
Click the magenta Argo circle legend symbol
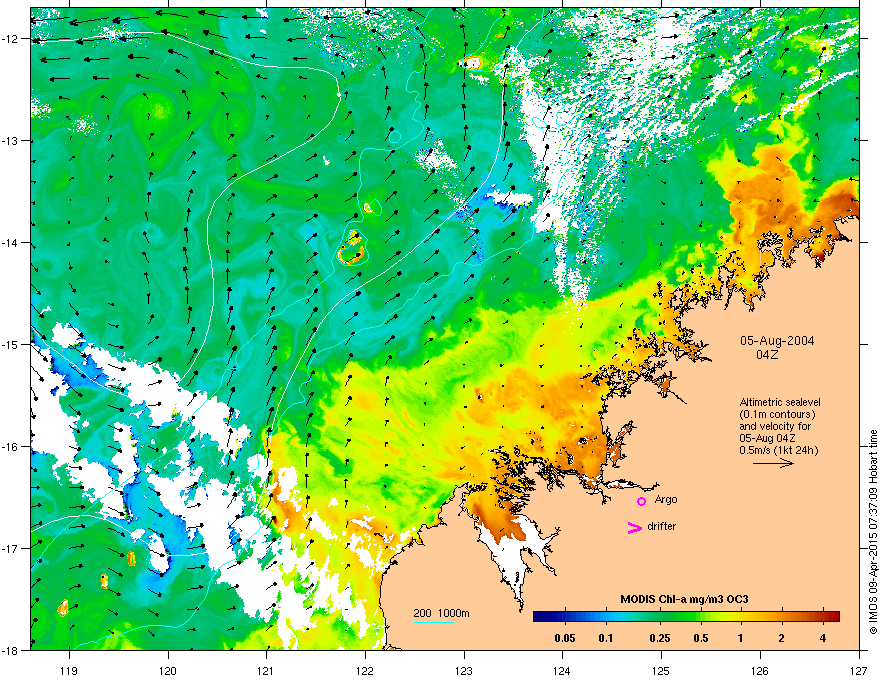coord(641,501)
